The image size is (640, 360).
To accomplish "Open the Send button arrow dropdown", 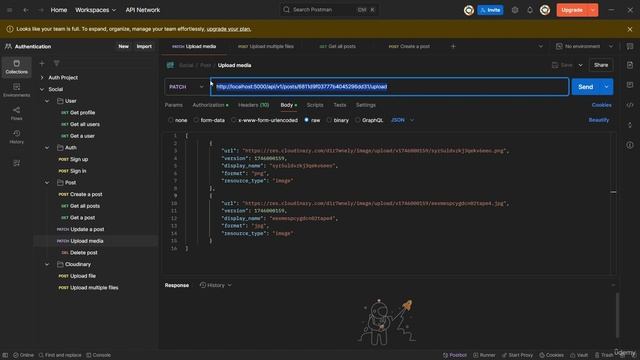I will click(x=607, y=87).
